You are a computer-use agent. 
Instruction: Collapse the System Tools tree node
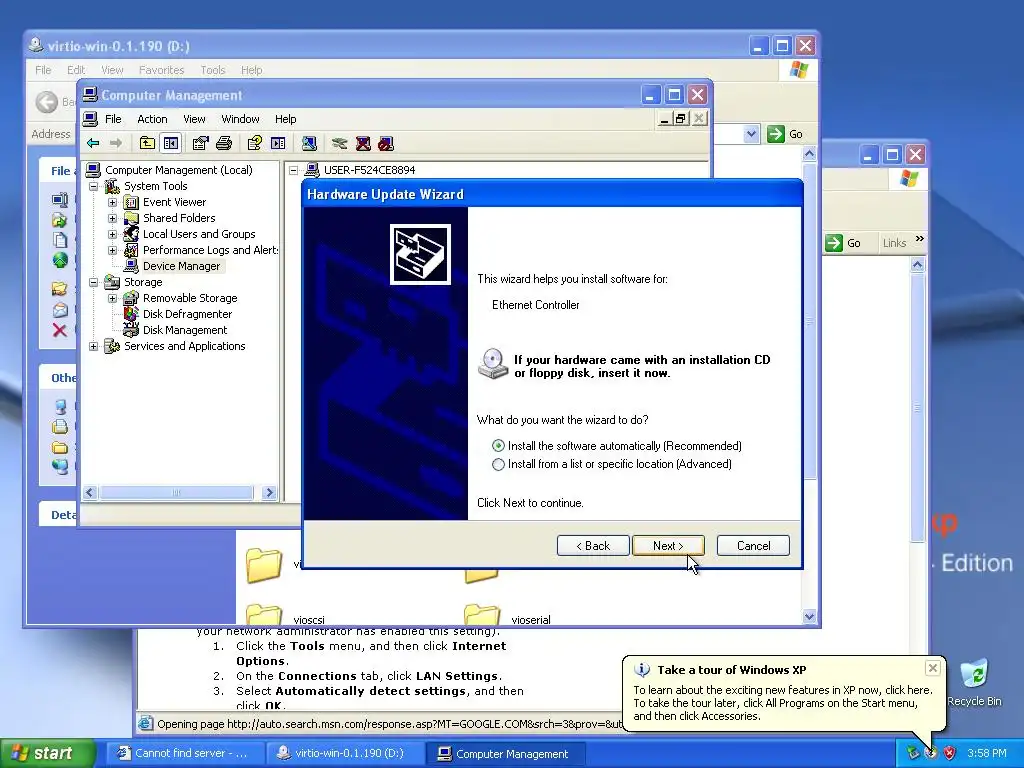(x=93, y=186)
